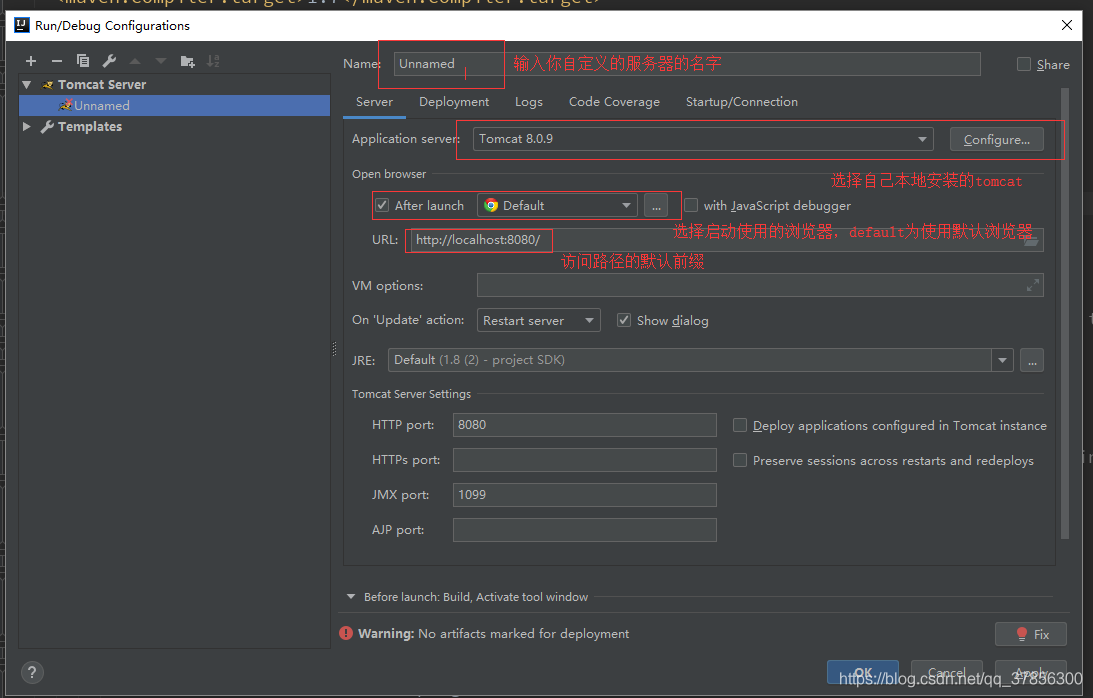Click the OK button

tap(863, 672)
